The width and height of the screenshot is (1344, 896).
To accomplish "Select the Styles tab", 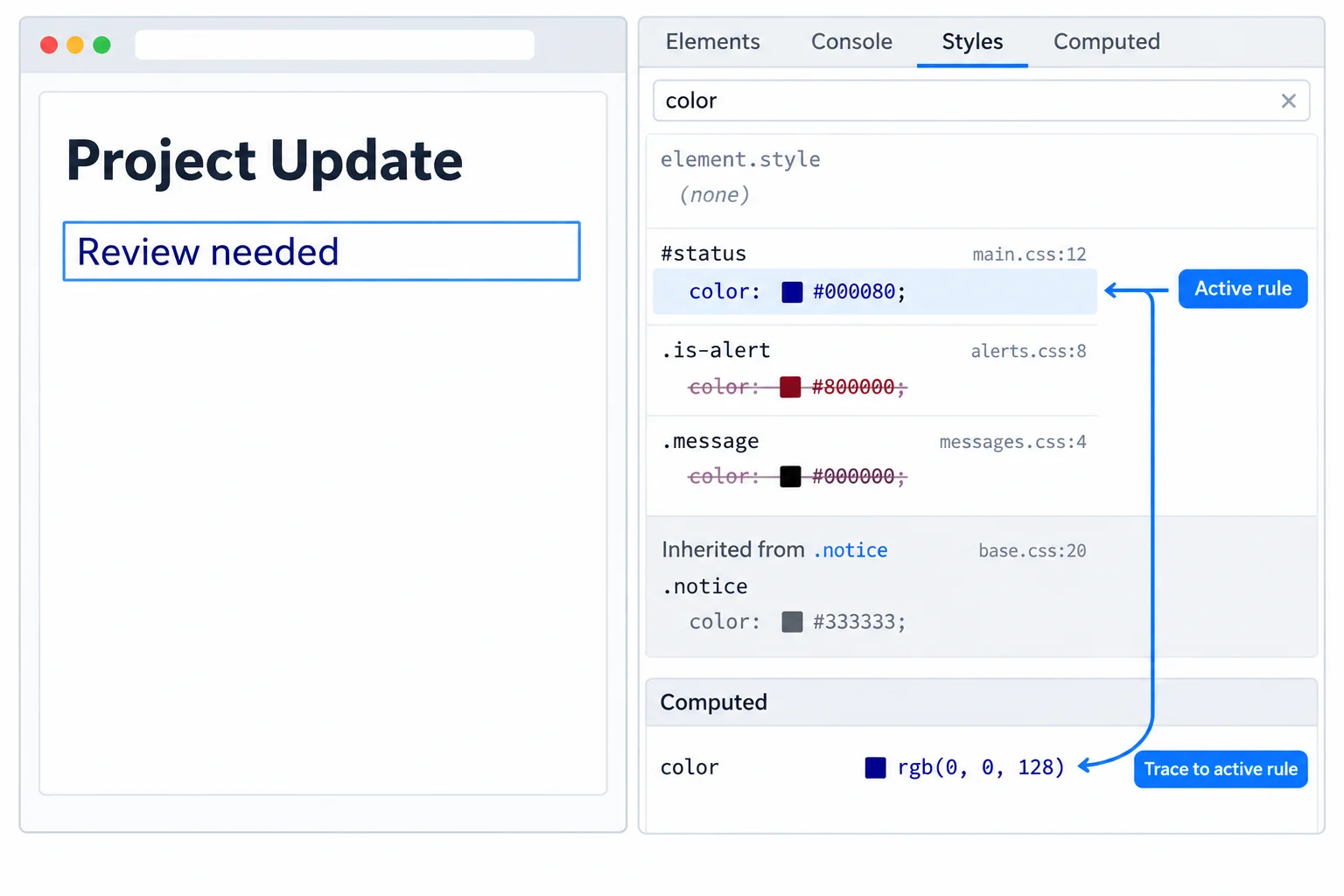I will 972,42.
